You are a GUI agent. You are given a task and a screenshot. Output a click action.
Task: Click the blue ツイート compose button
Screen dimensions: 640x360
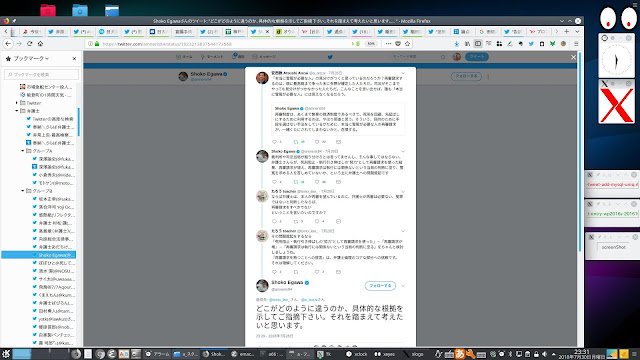point(477,57)
